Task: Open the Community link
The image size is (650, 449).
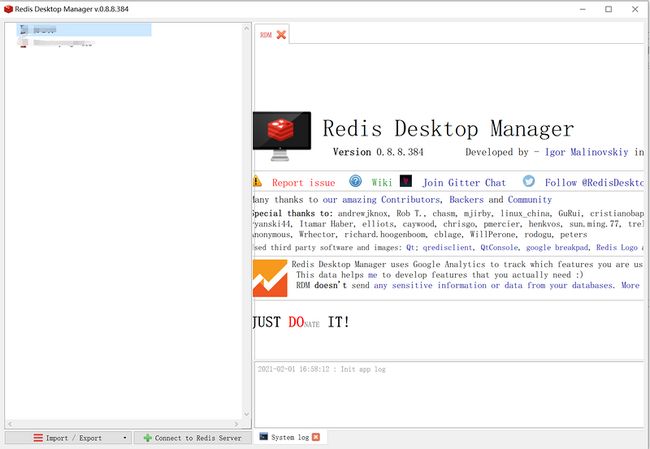Action: pos(530,200)
